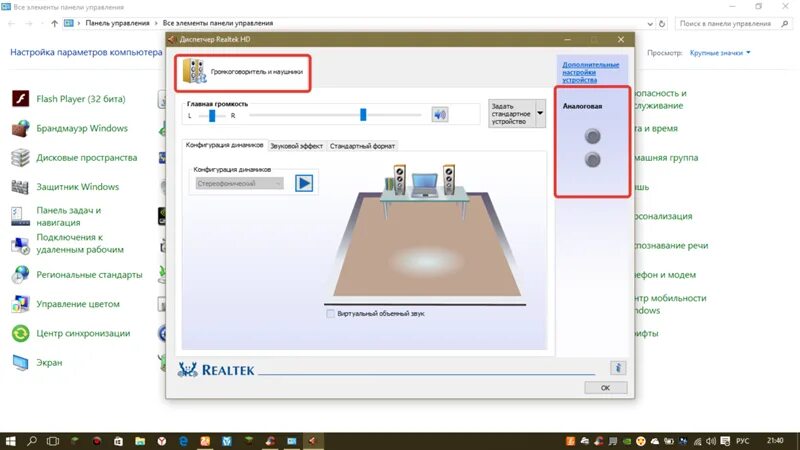800x450 pixels.
Task: Open the Action Center notification icon
Action: pos(725,441)
